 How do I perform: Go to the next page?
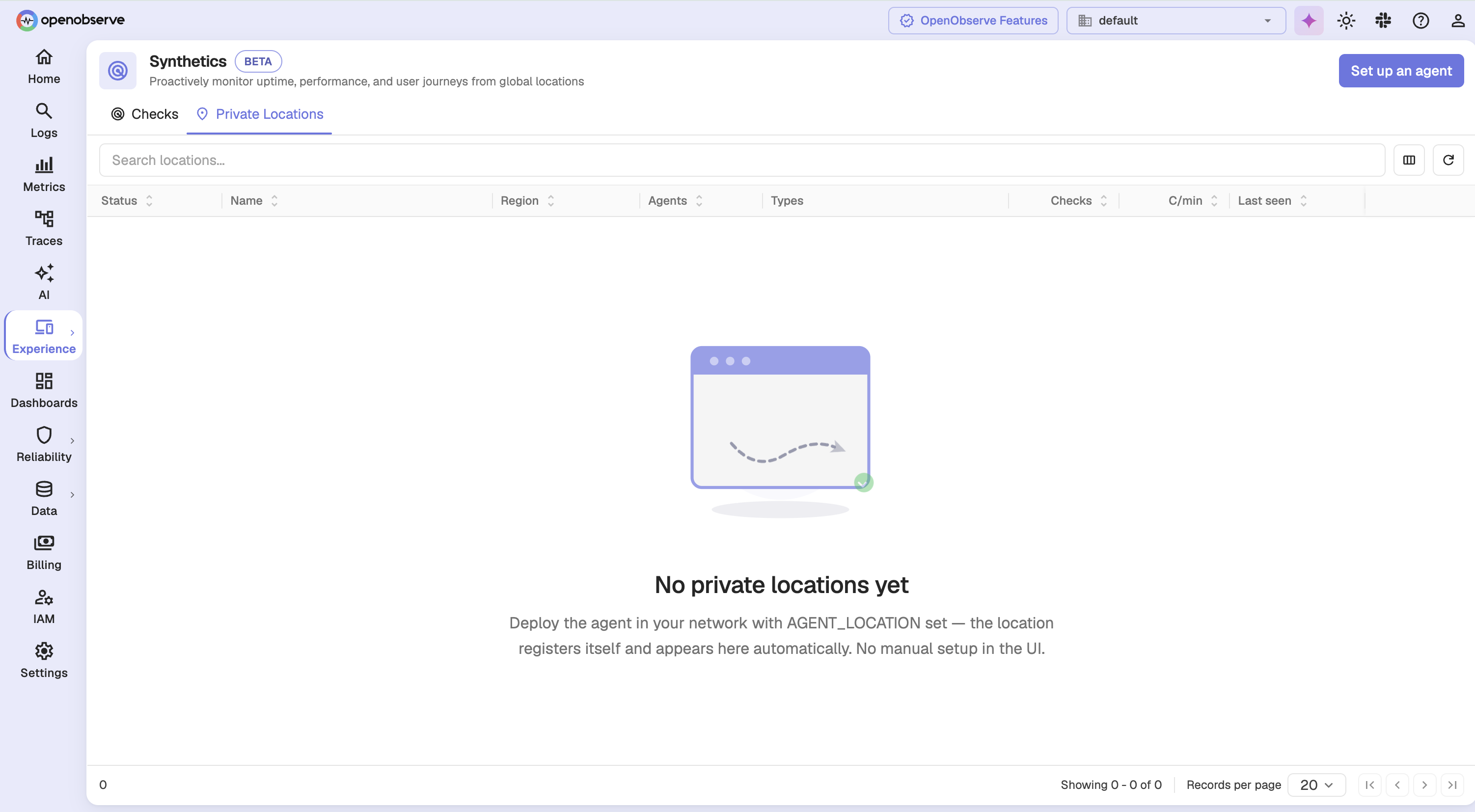pyautogui.click(x=1424, y=785)
